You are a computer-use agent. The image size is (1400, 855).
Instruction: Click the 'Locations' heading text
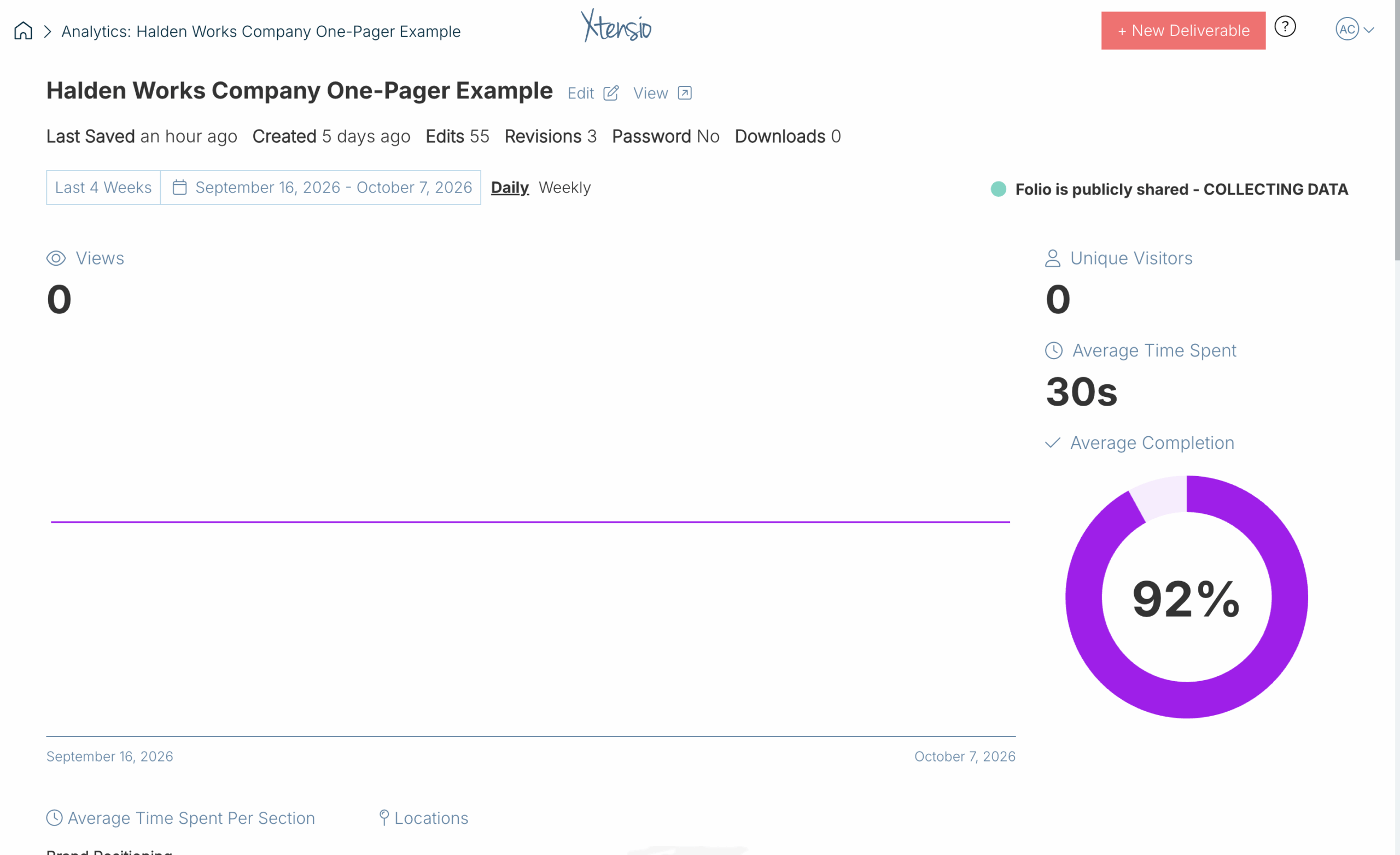431,818
